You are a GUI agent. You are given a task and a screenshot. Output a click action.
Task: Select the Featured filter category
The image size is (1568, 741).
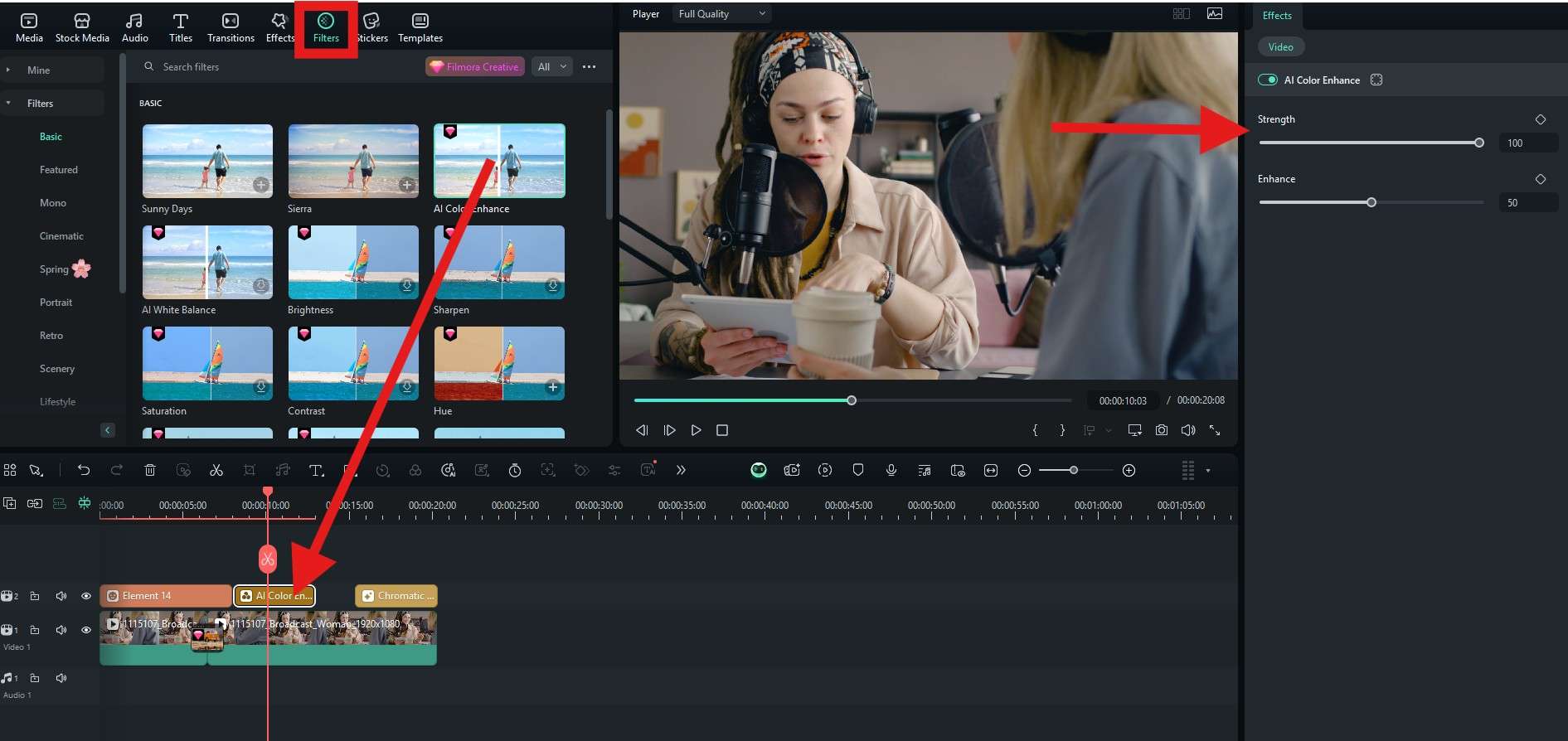[59, 169]
